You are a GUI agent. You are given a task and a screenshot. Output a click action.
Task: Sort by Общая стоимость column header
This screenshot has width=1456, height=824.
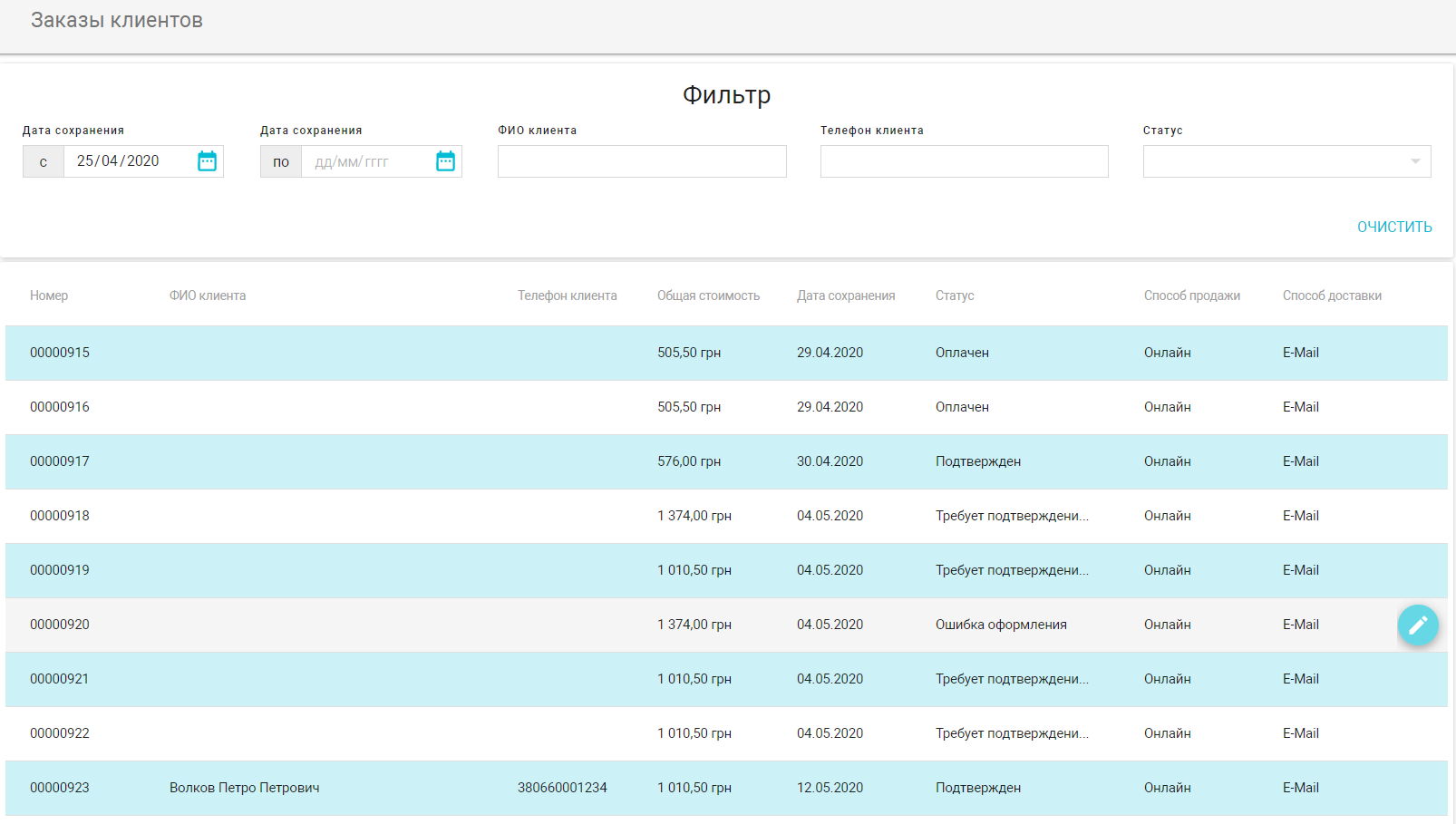coord(708,296)
